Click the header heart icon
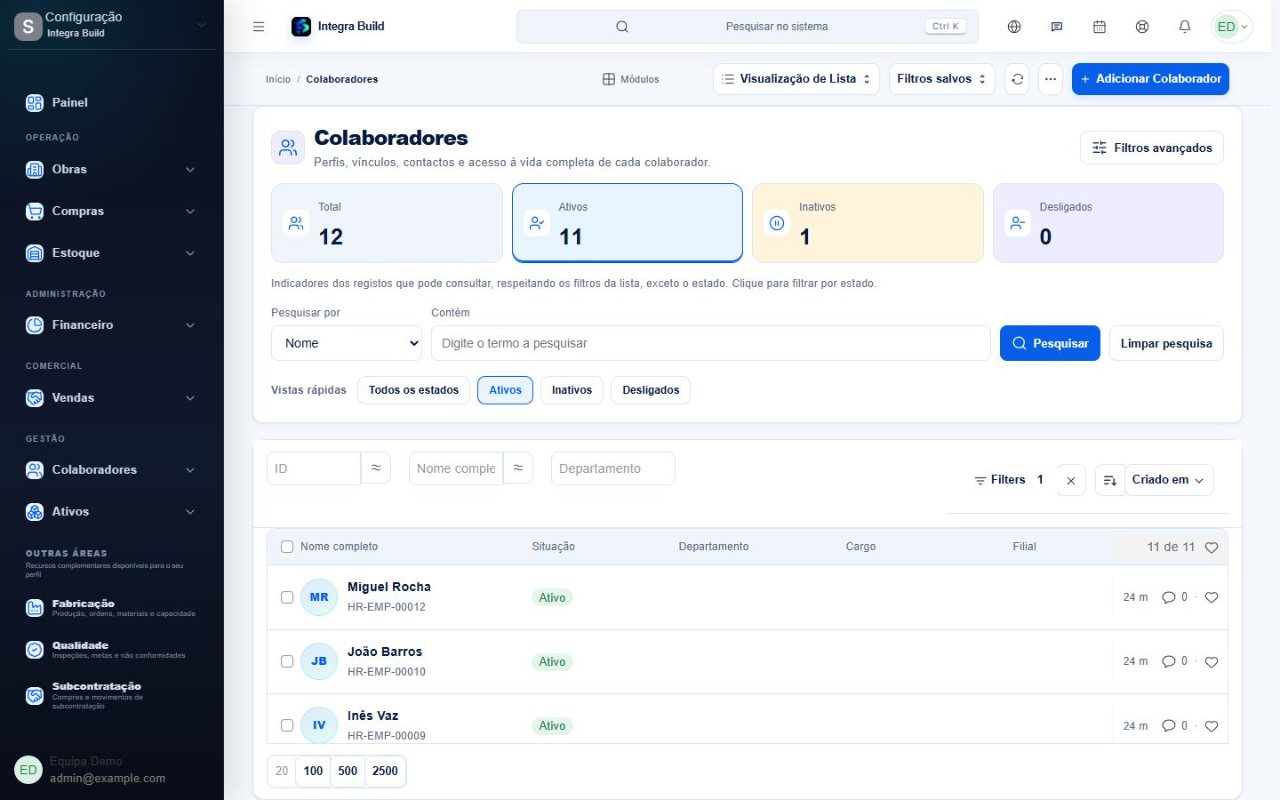The width and height of the screenshot is (1280, 800). point(1211,548)
